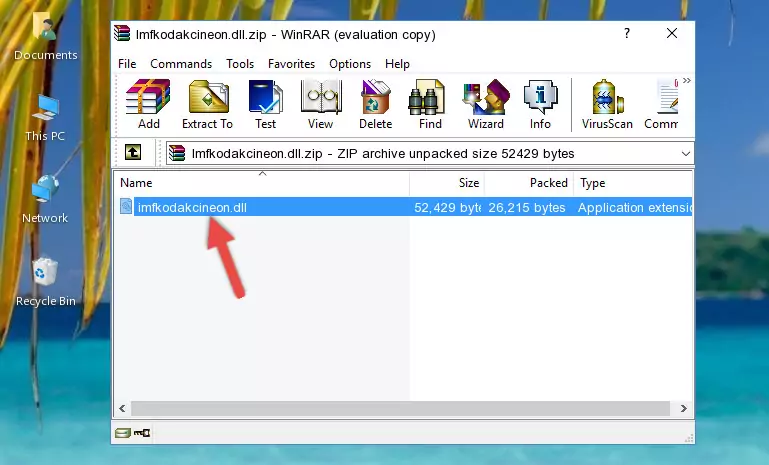The height and width of the screenshot is (465, 769).
Task: Click the drive icon in status bar
Action: pos(123,433)
